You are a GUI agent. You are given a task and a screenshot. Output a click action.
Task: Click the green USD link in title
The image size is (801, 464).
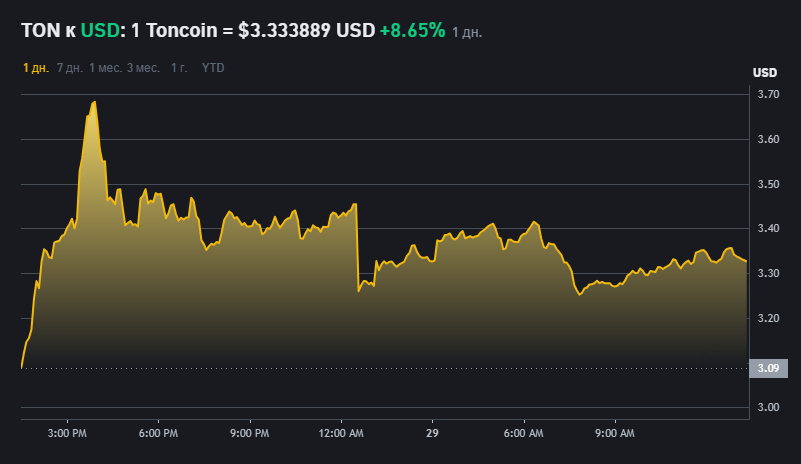point(99,31)
